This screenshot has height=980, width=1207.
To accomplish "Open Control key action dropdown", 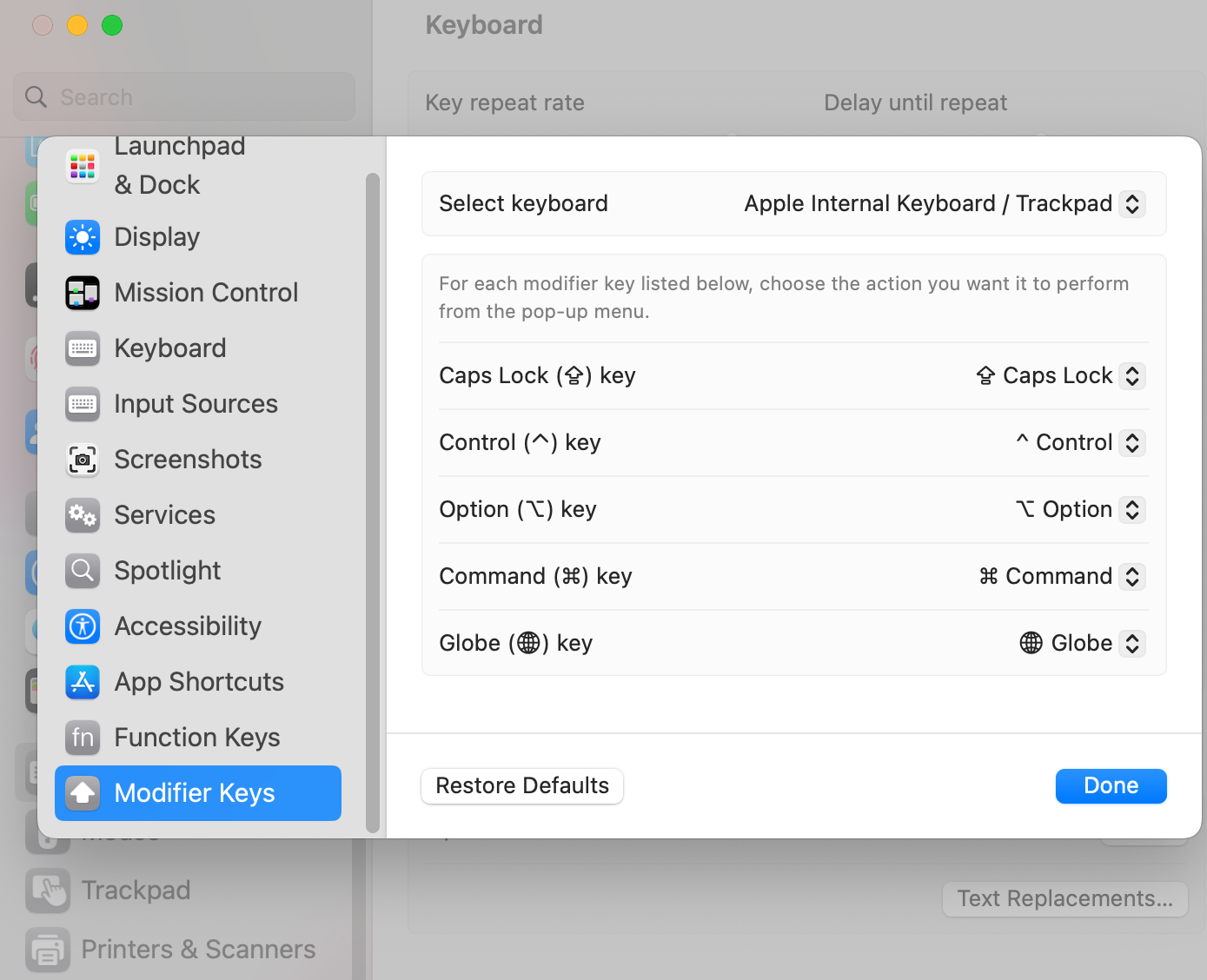I will [1132, 443].
